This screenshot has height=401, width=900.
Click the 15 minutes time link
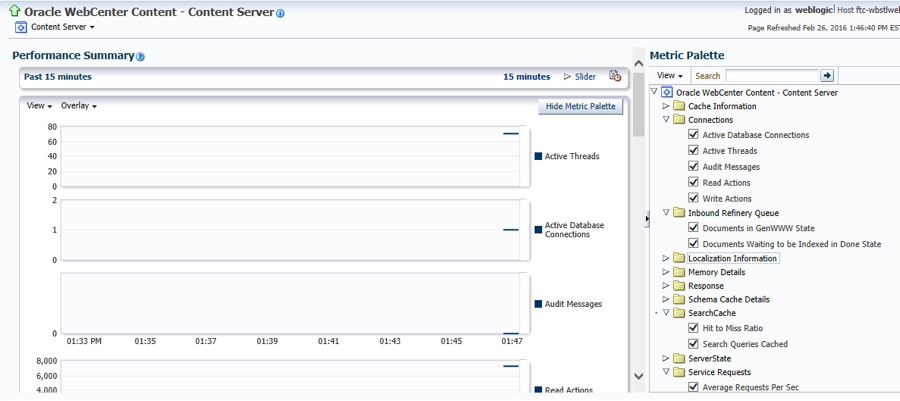526,76
